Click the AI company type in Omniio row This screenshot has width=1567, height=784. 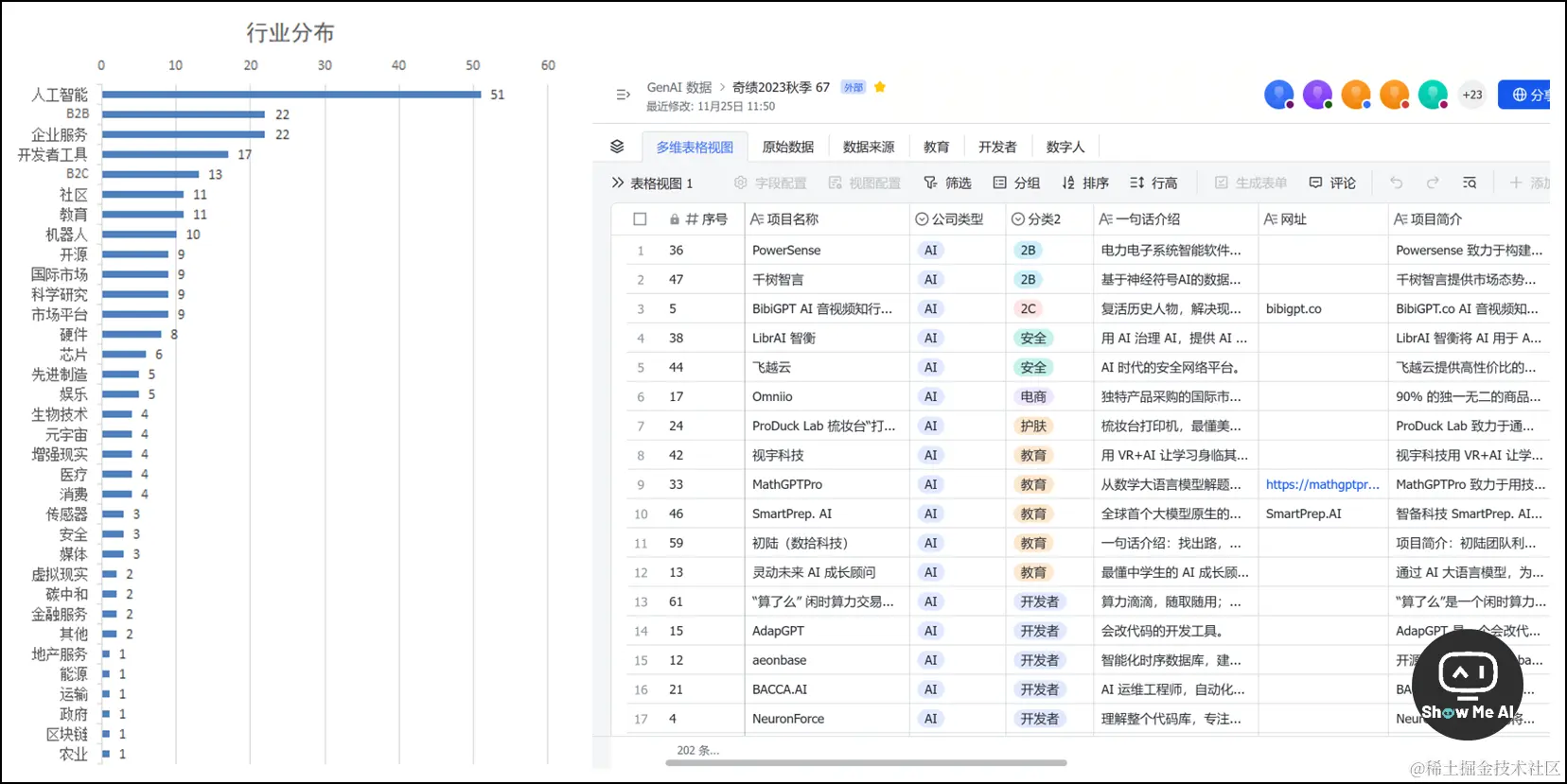click(x=931, y=396)
